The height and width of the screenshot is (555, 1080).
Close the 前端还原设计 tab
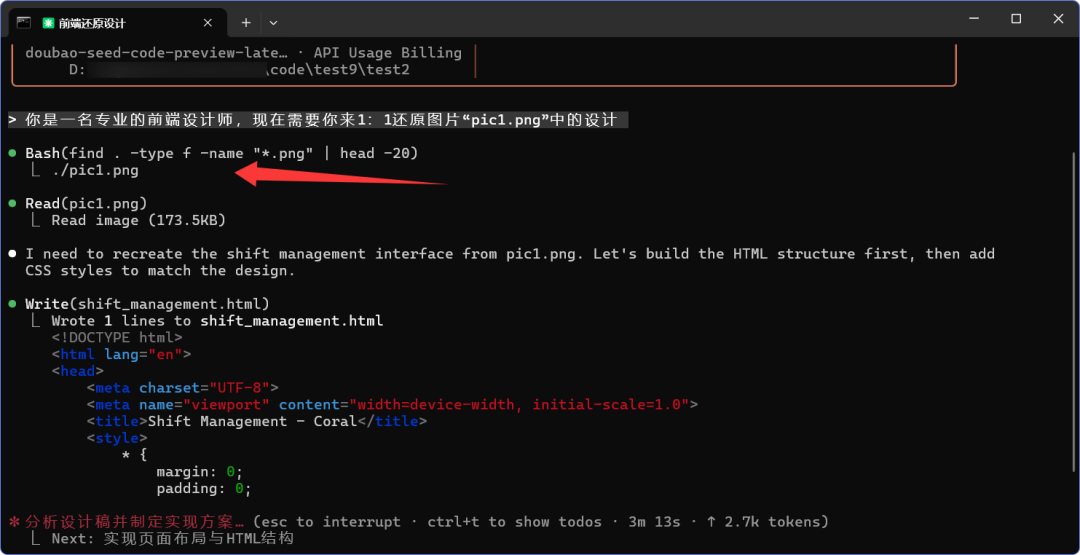[210, 23]
